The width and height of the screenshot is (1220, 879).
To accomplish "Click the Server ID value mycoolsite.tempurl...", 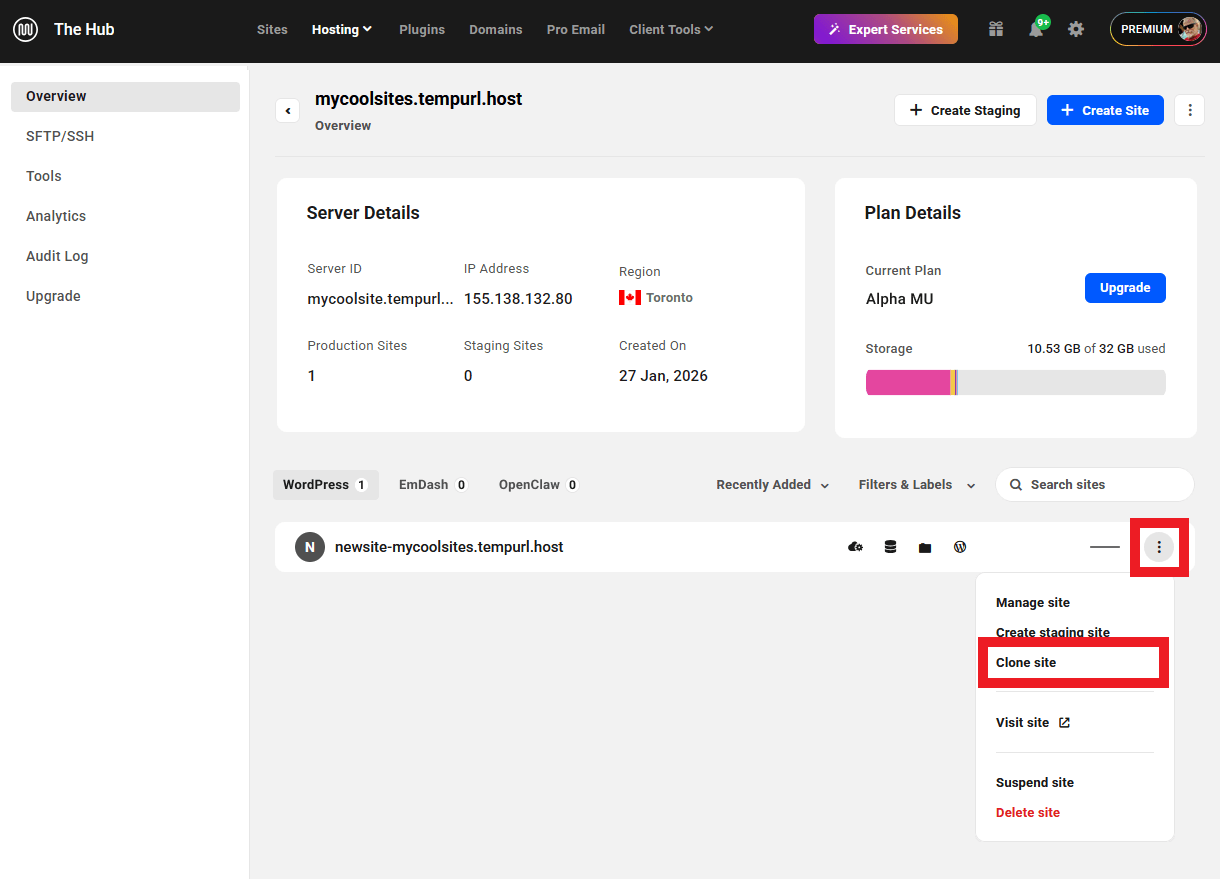I will (x=380, y=298).
